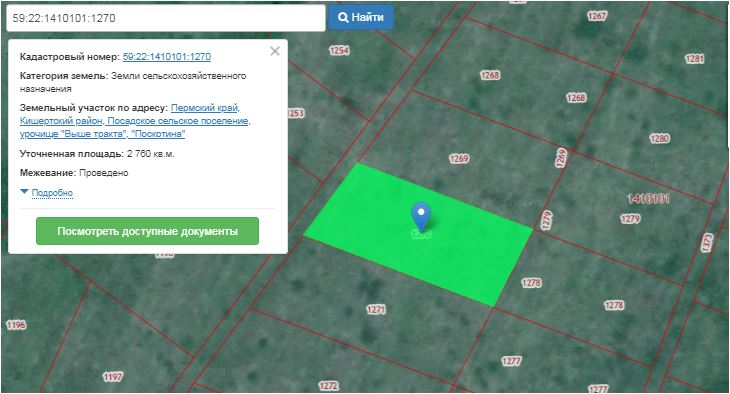Expand the Подробно details section
Image resolution: width=730 pixels, height=394 pixels.
click(52, 193)
